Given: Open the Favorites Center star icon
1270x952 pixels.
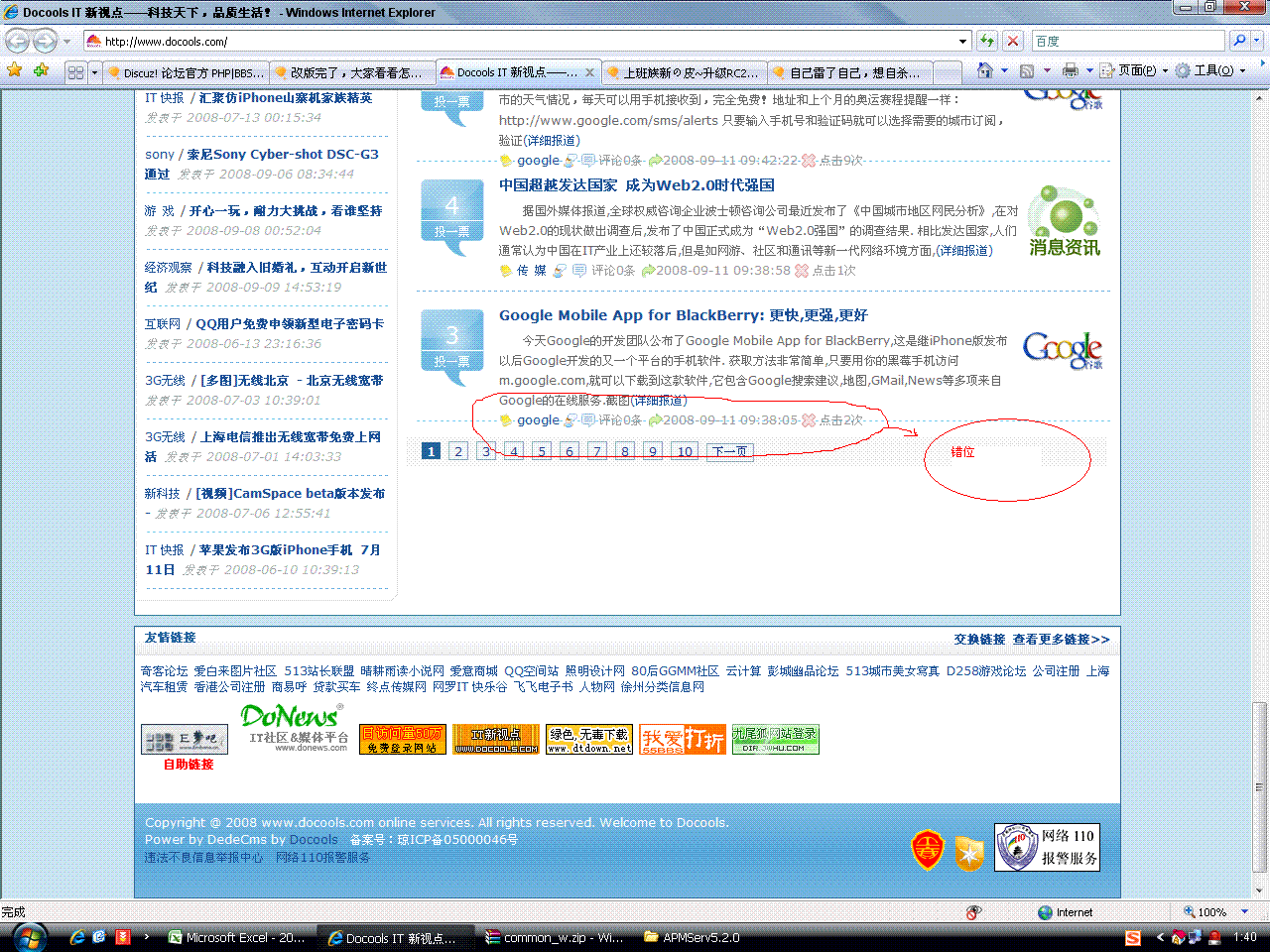Looking at the screenshot, I should 15,70.
